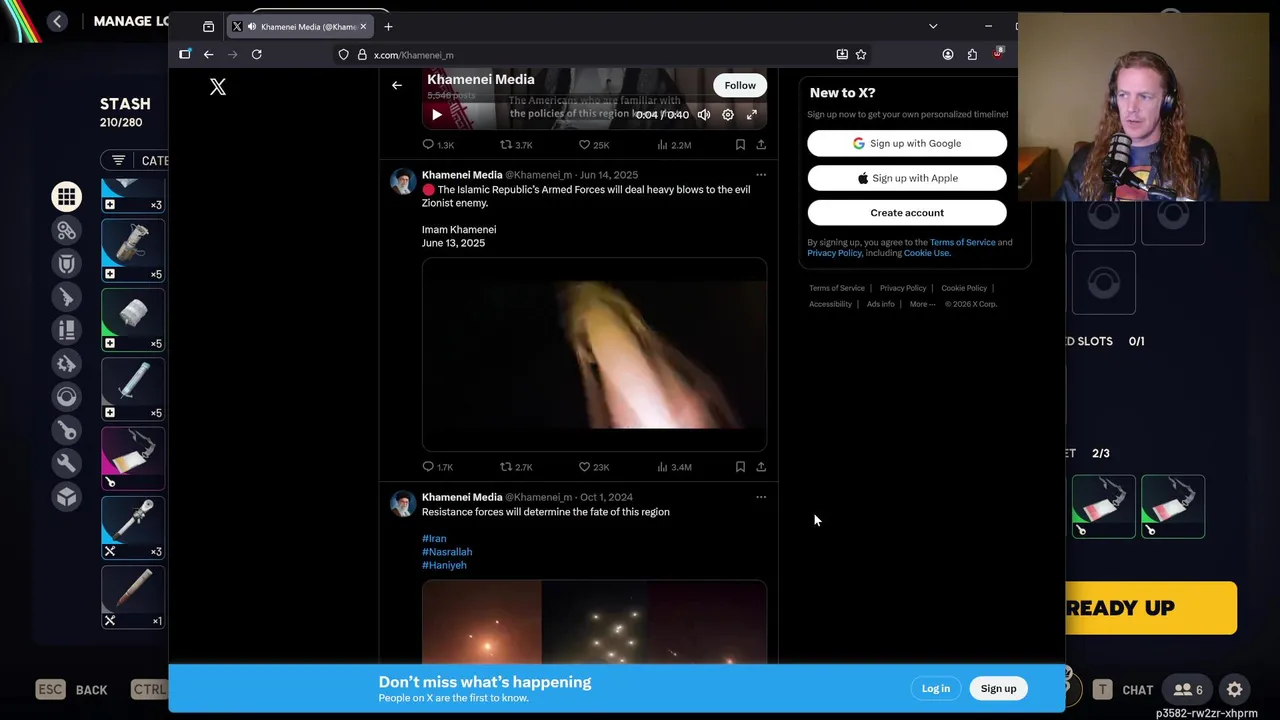
Task: Play the video at the top of the timeline
Action: coord(436,115)
